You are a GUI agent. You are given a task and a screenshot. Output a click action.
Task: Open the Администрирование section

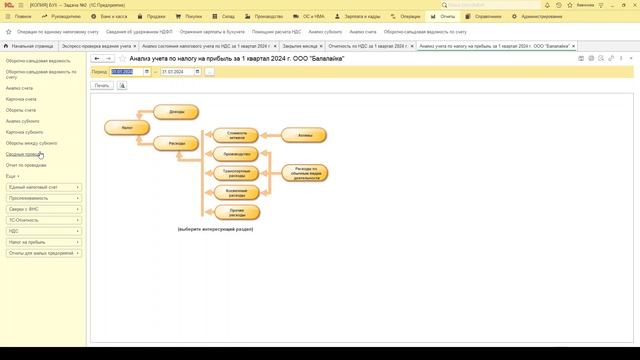click(x=537, y=17)
